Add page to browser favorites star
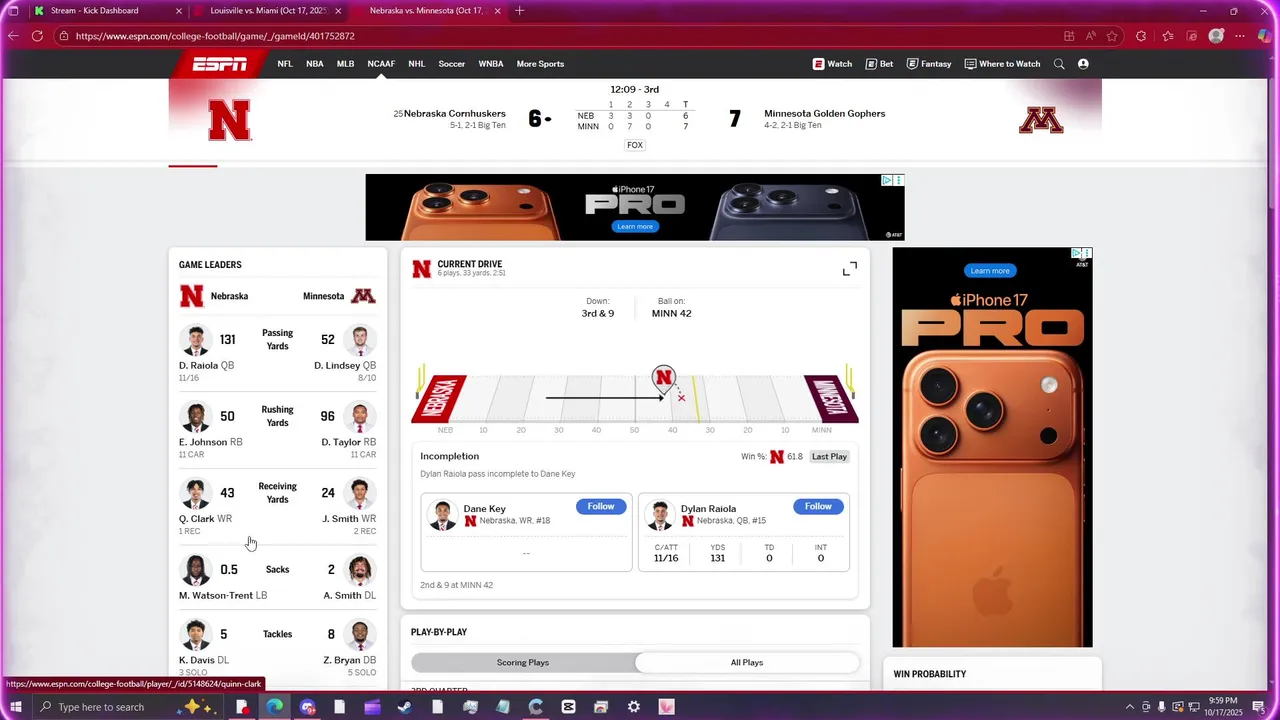Image resolution: width=1280 pixels, height=720 pixels. pyautogui.click(x=1112, y=36)
